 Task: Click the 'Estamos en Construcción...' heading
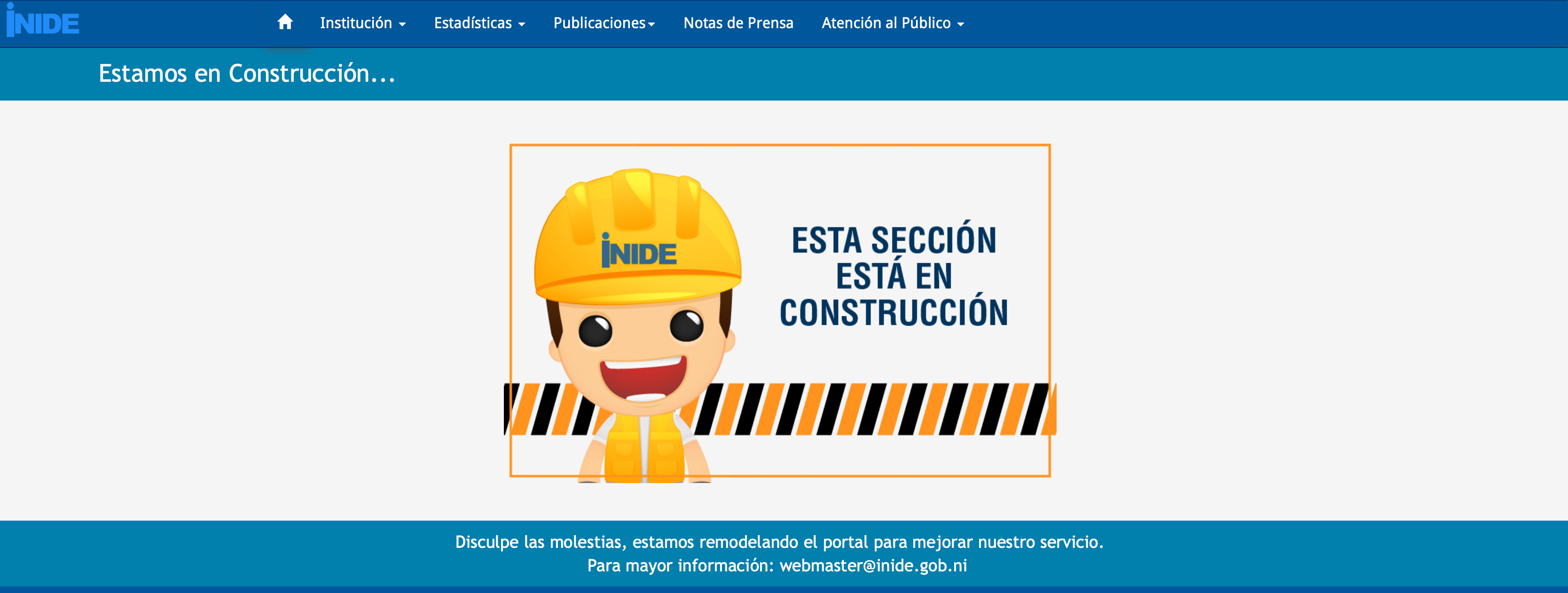point(247,74)
